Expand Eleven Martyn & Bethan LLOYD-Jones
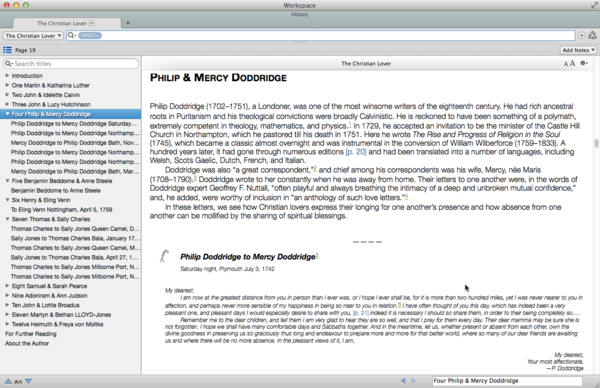 pyautogui.click(x=7, y=315)
